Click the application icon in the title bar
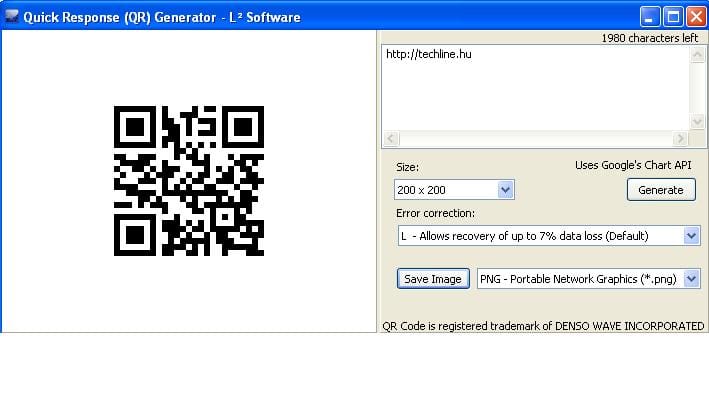The height and width of the screenshot is (400, 709). 12,16
